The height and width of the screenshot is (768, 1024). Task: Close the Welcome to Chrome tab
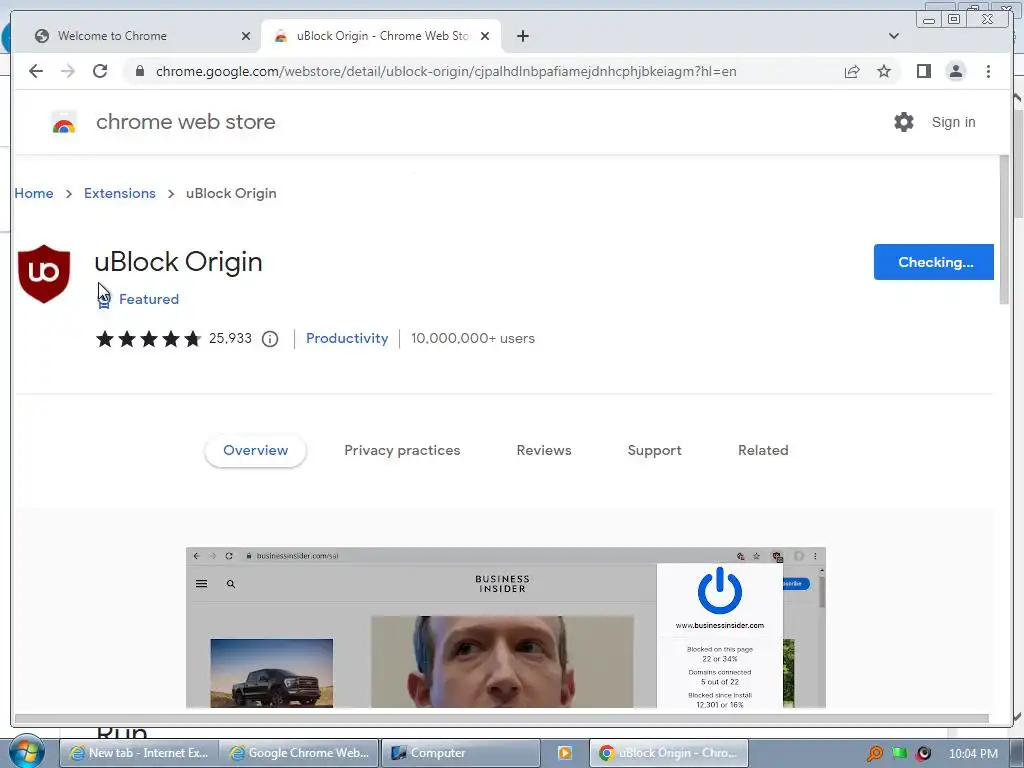click(246, 36)
